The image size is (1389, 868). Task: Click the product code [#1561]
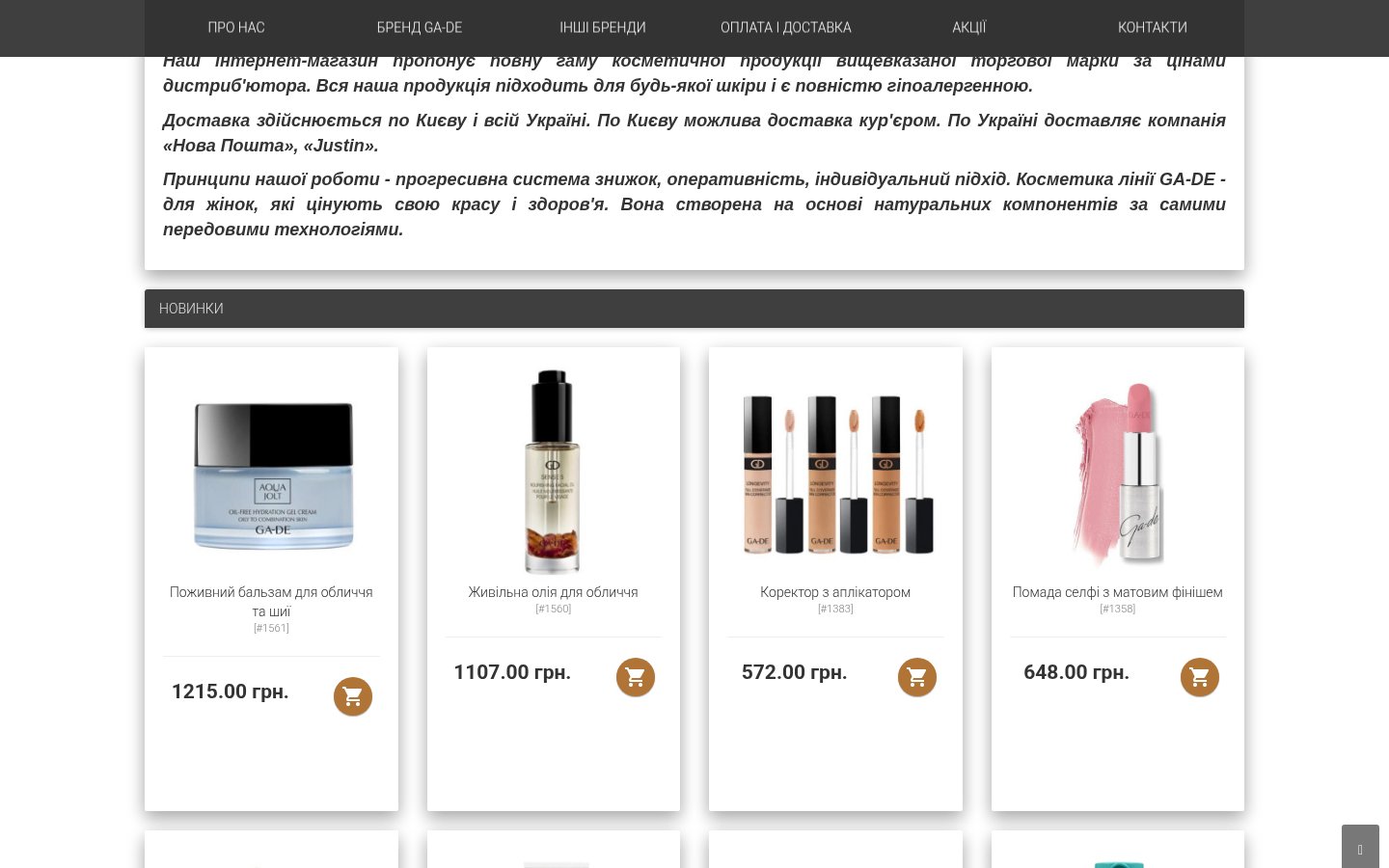tap(271, 628)
